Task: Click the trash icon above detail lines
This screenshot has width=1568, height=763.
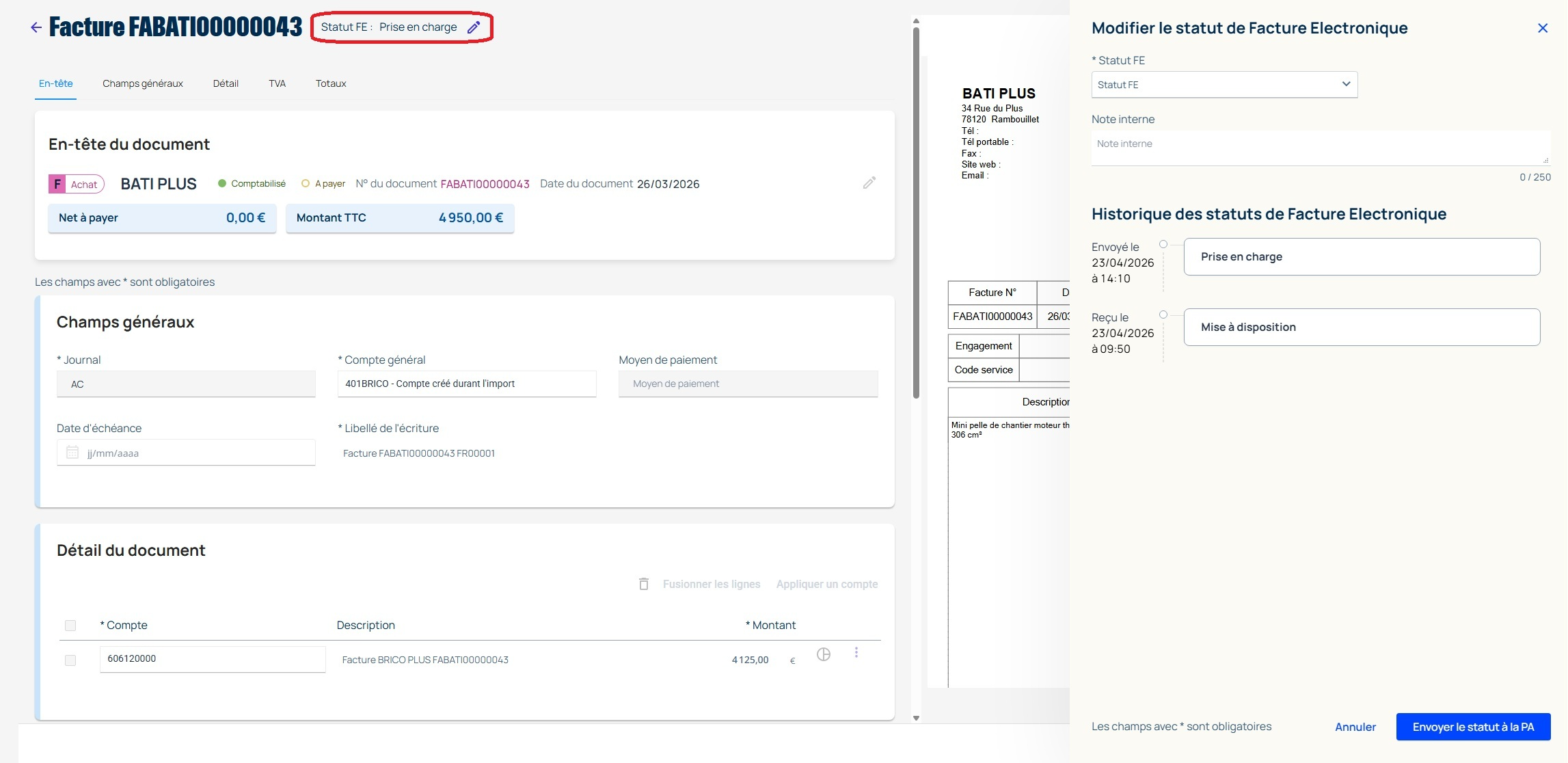Action: [x=644, y=584]
